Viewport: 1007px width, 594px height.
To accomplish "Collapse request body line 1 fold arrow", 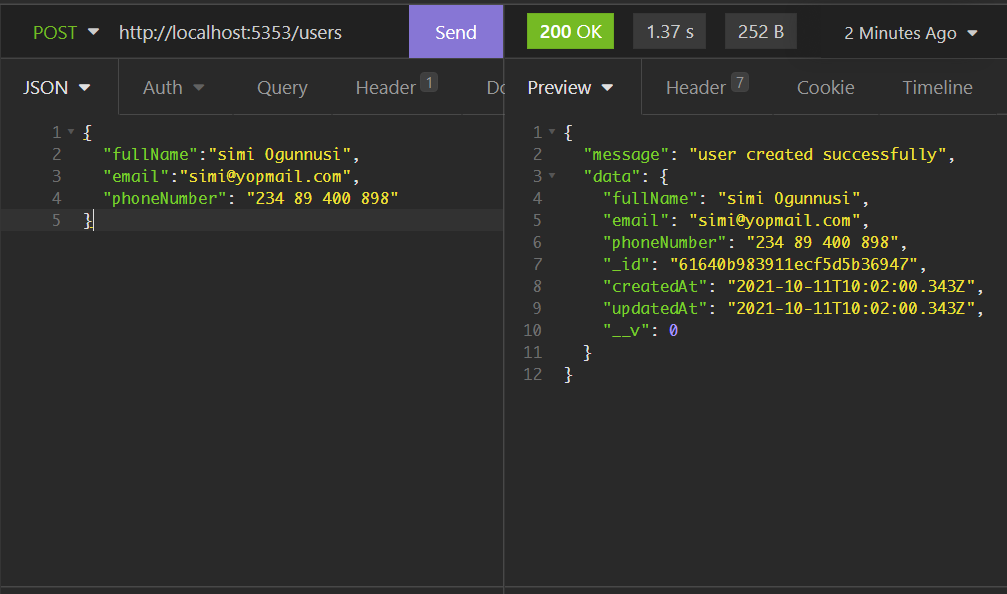I will click(x=71, y=132).
